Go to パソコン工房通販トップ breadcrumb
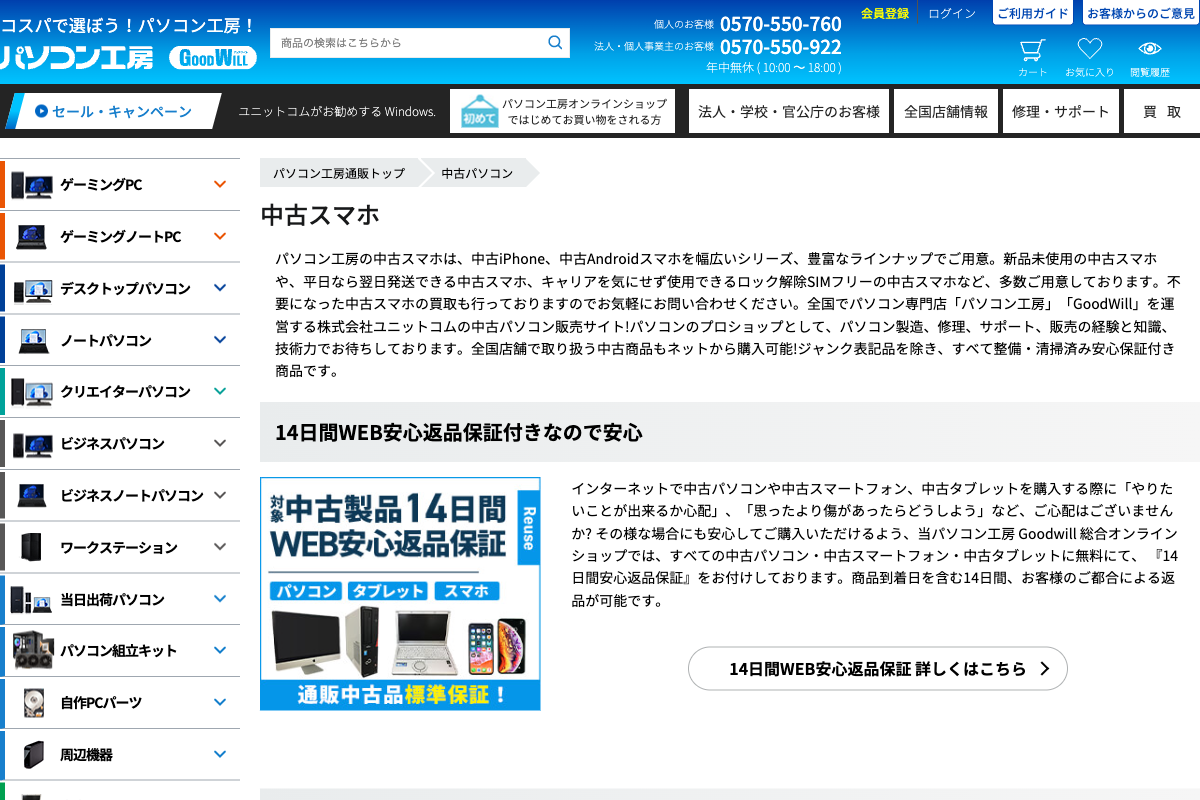The image size is (1200, 800). pos(339,173)
